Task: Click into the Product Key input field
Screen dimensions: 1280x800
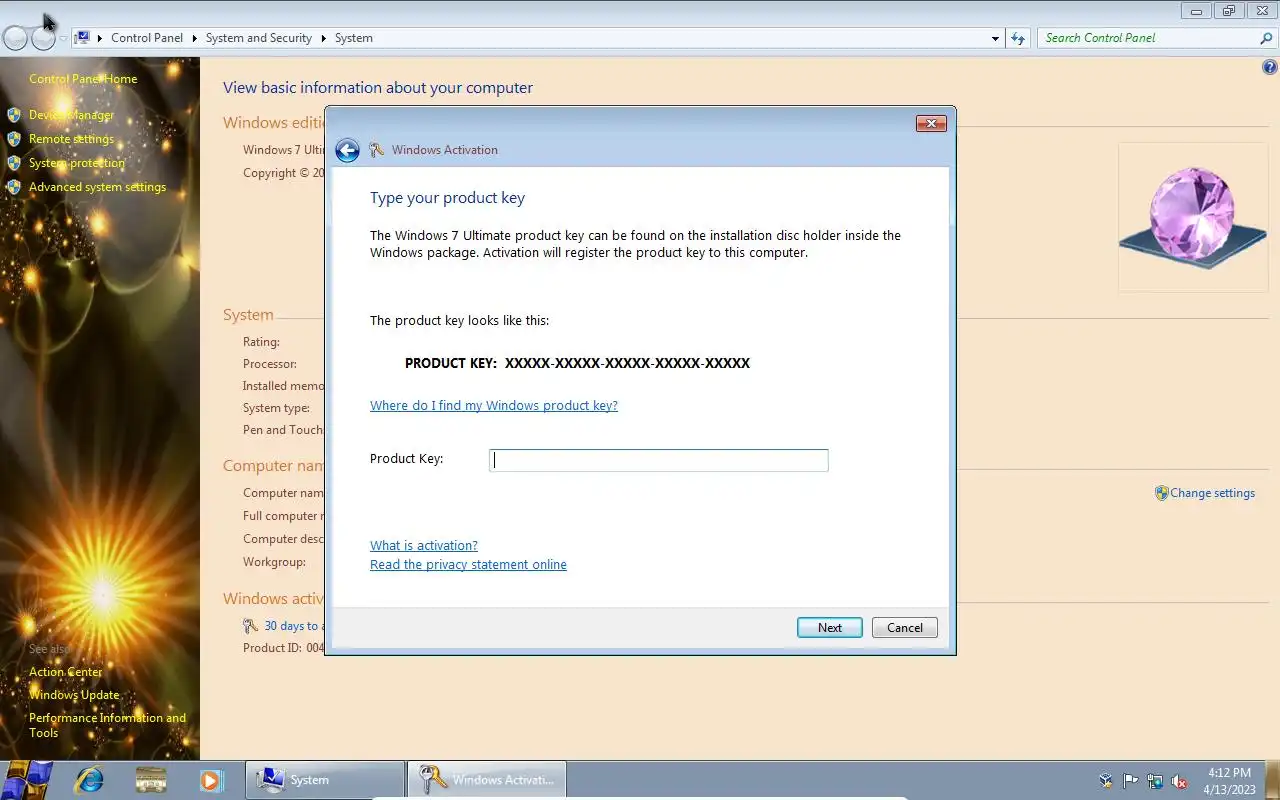Action: click(658, 460)
